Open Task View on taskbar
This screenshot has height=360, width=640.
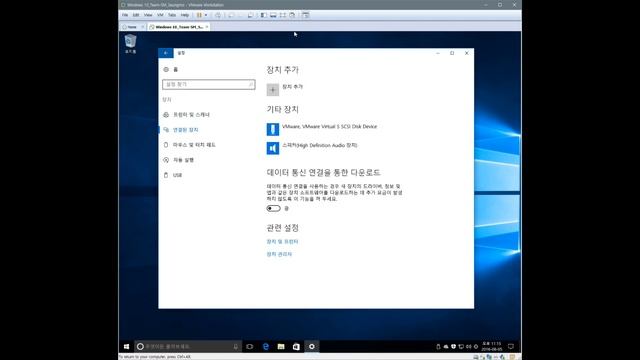point(250,347)
